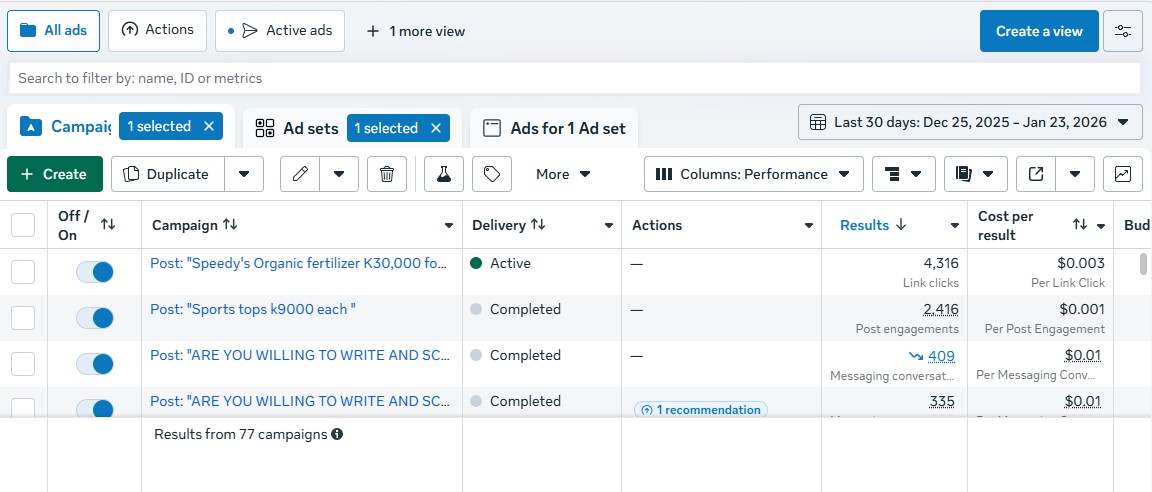Click the trash delete icon
The image size is (1152, 492).
(x=387, y=174)
